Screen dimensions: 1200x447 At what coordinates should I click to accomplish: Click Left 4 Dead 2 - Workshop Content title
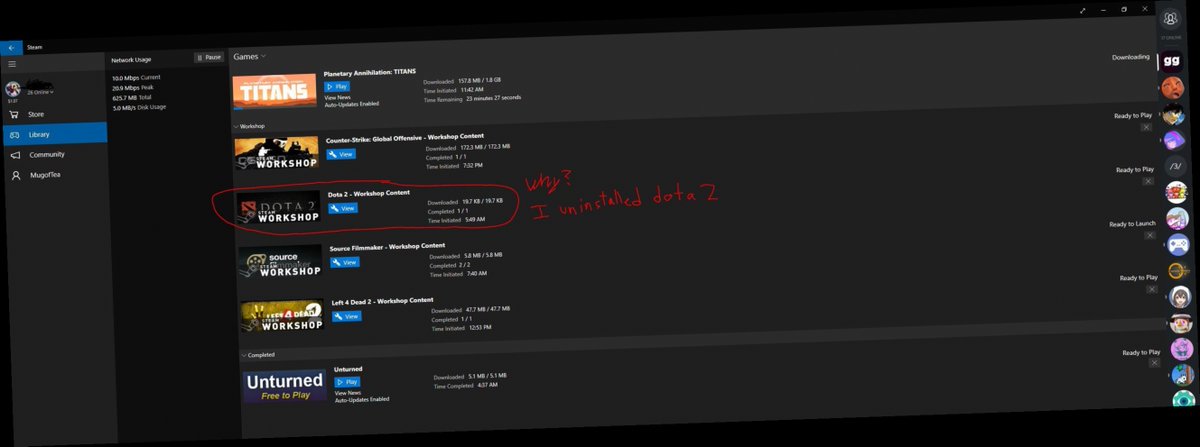click(x=383, y=300)
